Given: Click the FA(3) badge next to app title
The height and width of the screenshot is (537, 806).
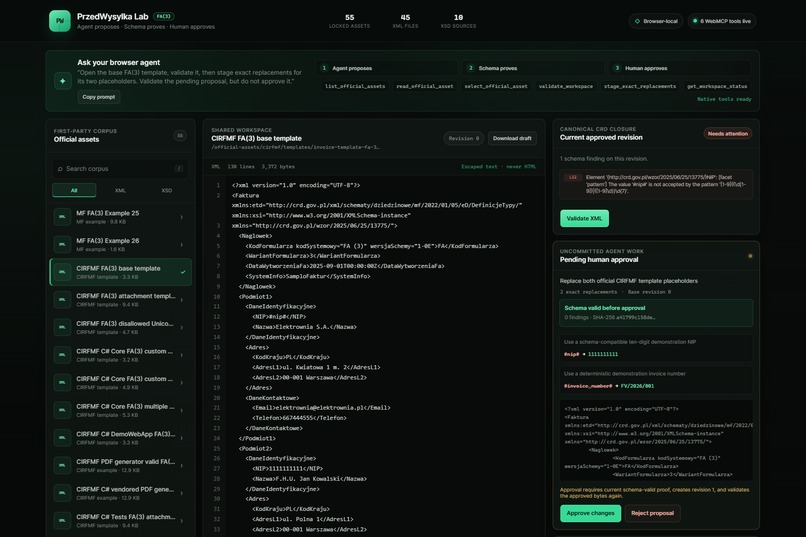Looking at the screenshot, I should pyautogui.click(x=163, y=16).
